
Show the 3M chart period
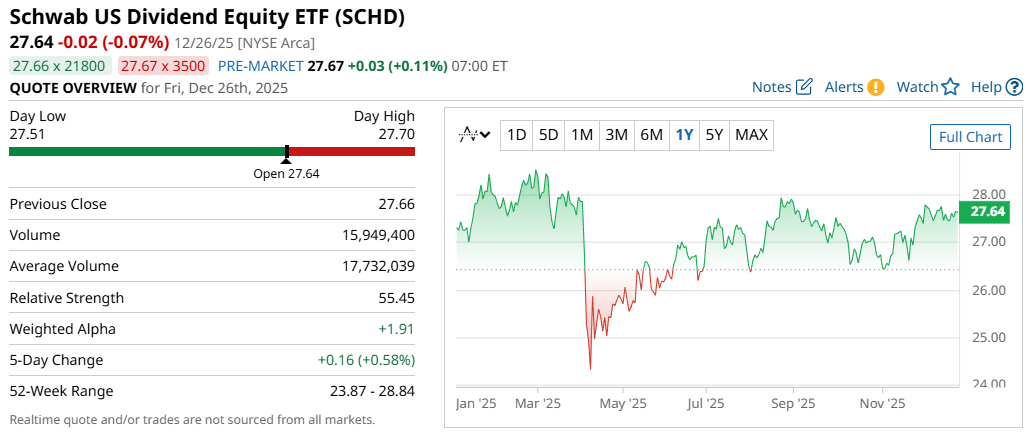616,135
